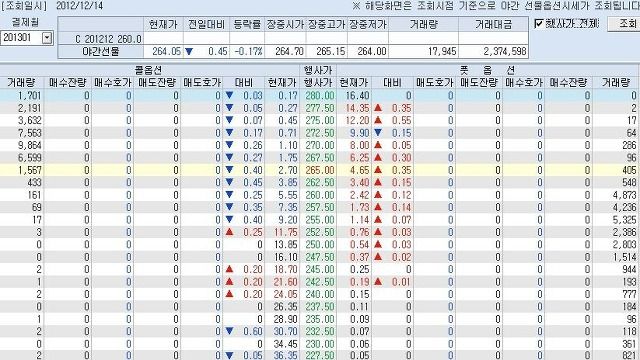640x360 pixels.
Task: Click call volume cell 7,563
Action: (x=22, y=133)
